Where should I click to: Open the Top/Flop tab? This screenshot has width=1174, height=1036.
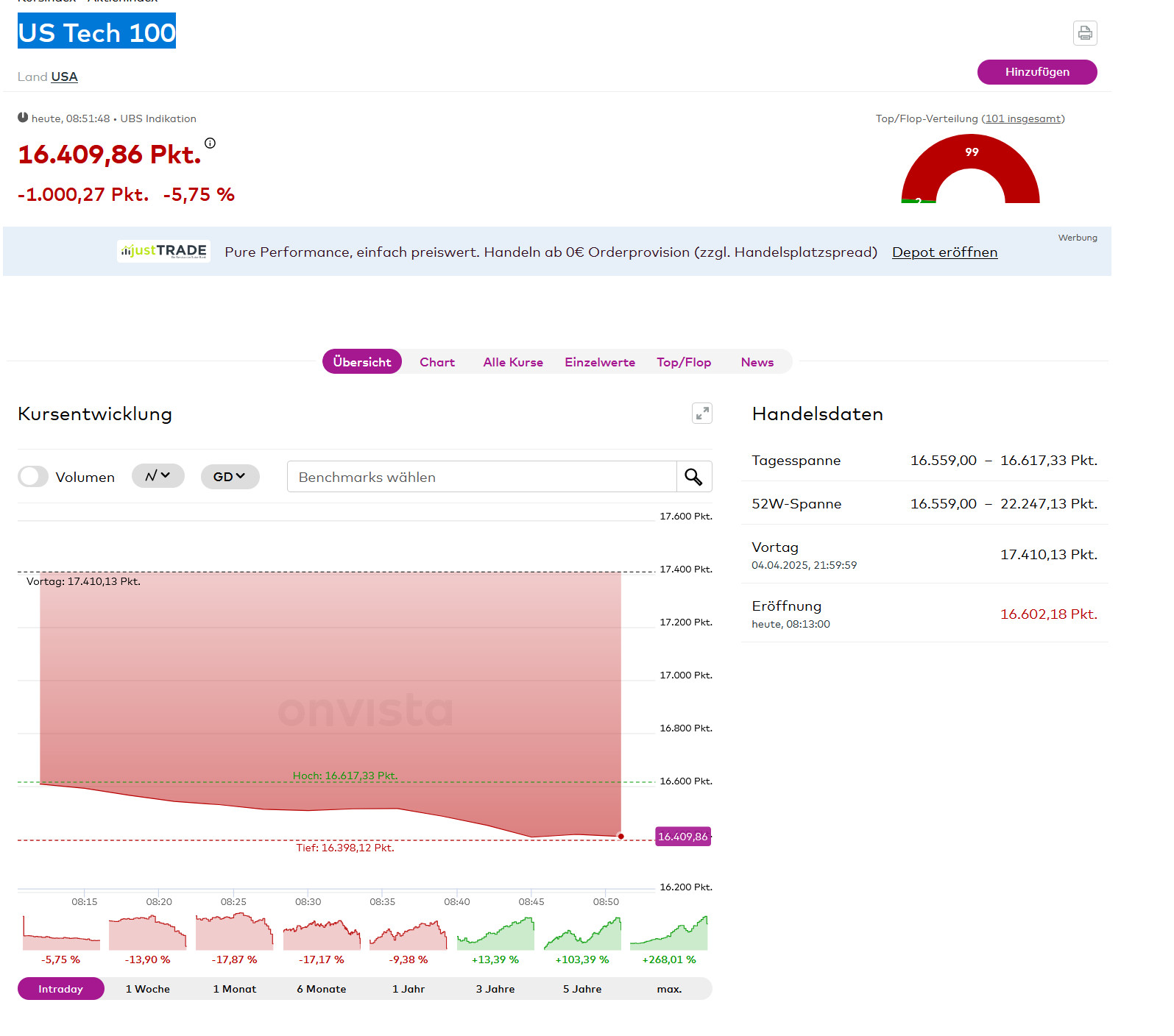point(684,362)
